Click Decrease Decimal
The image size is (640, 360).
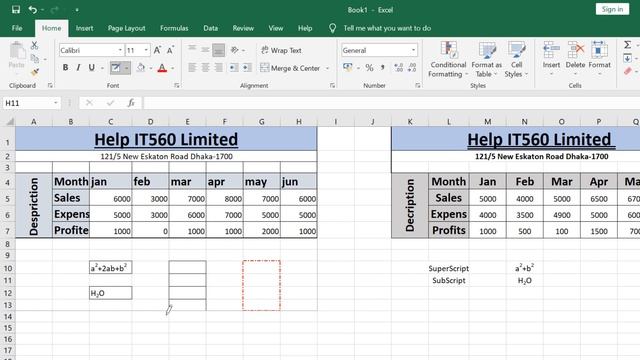(x=412, y=68)
